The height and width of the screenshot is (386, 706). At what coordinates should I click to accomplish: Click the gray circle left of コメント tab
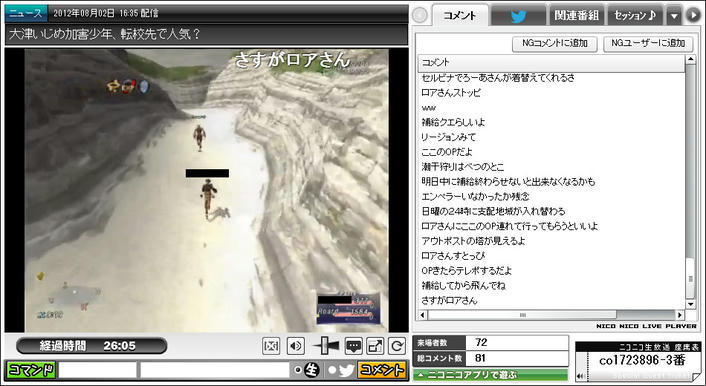click(420, 15)
